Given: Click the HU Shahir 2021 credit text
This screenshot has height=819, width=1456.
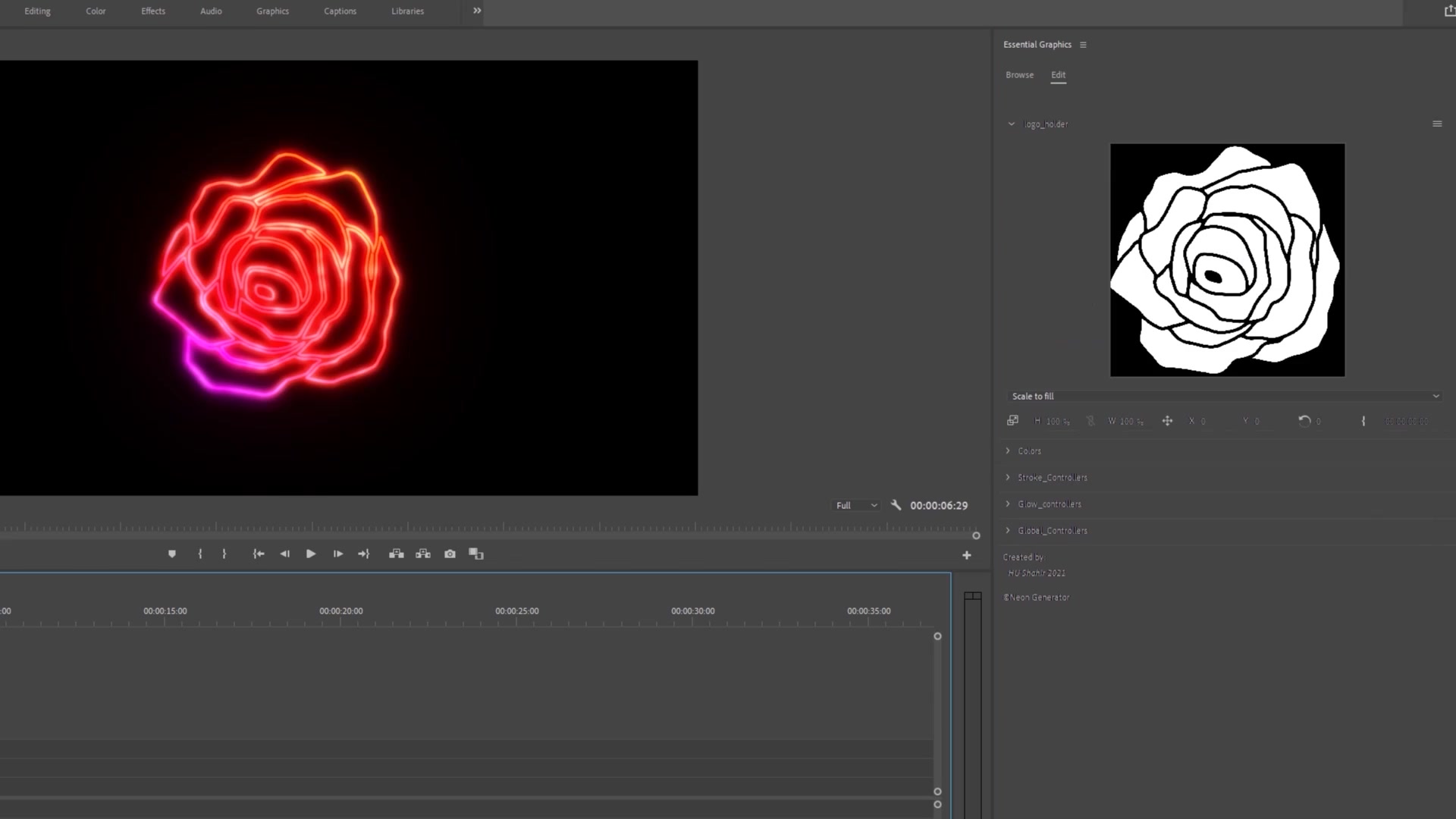Looking at the screenshot, I should pos(1037,573).
